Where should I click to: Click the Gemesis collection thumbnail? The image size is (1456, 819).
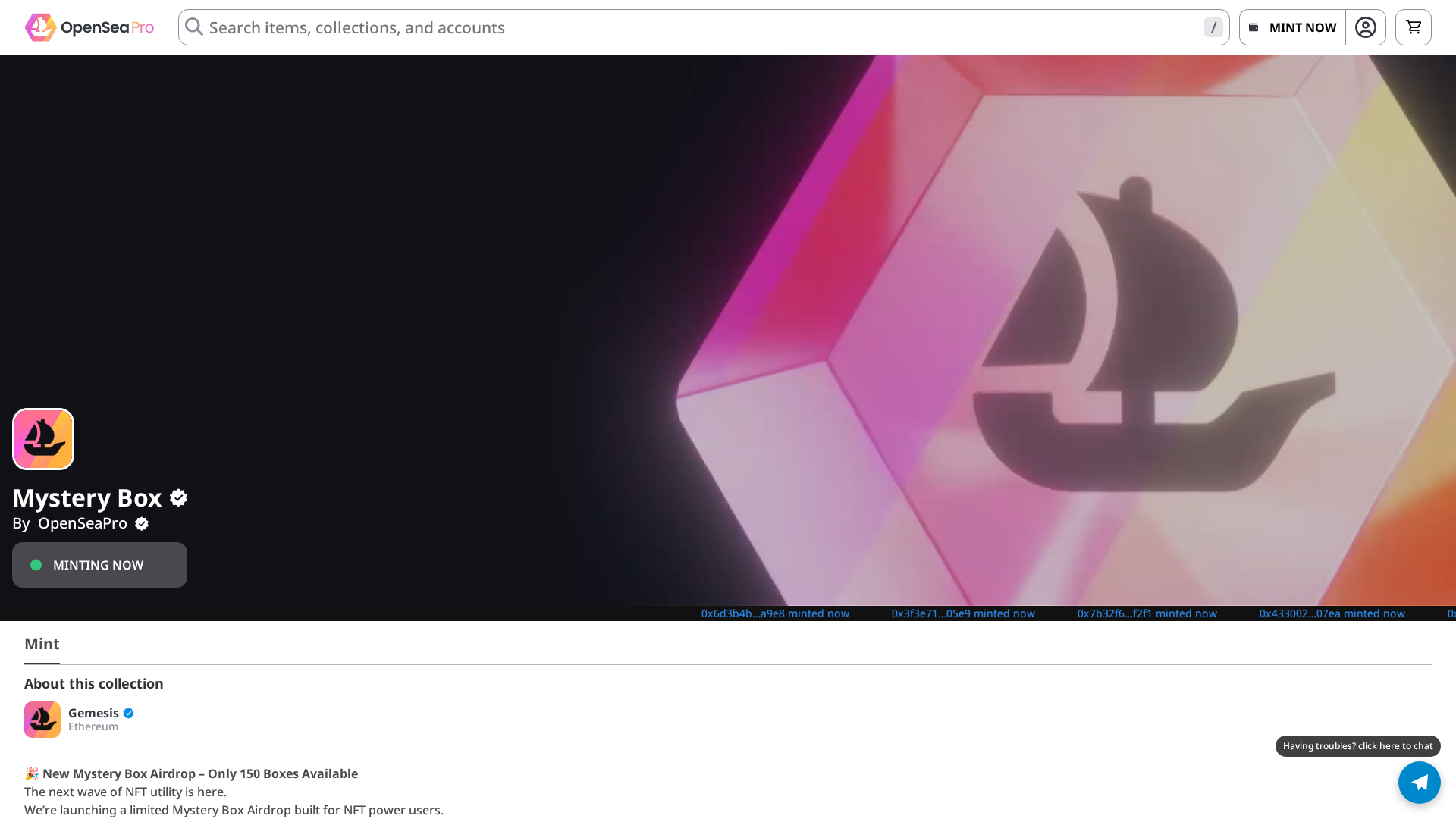tap(42, 720)
